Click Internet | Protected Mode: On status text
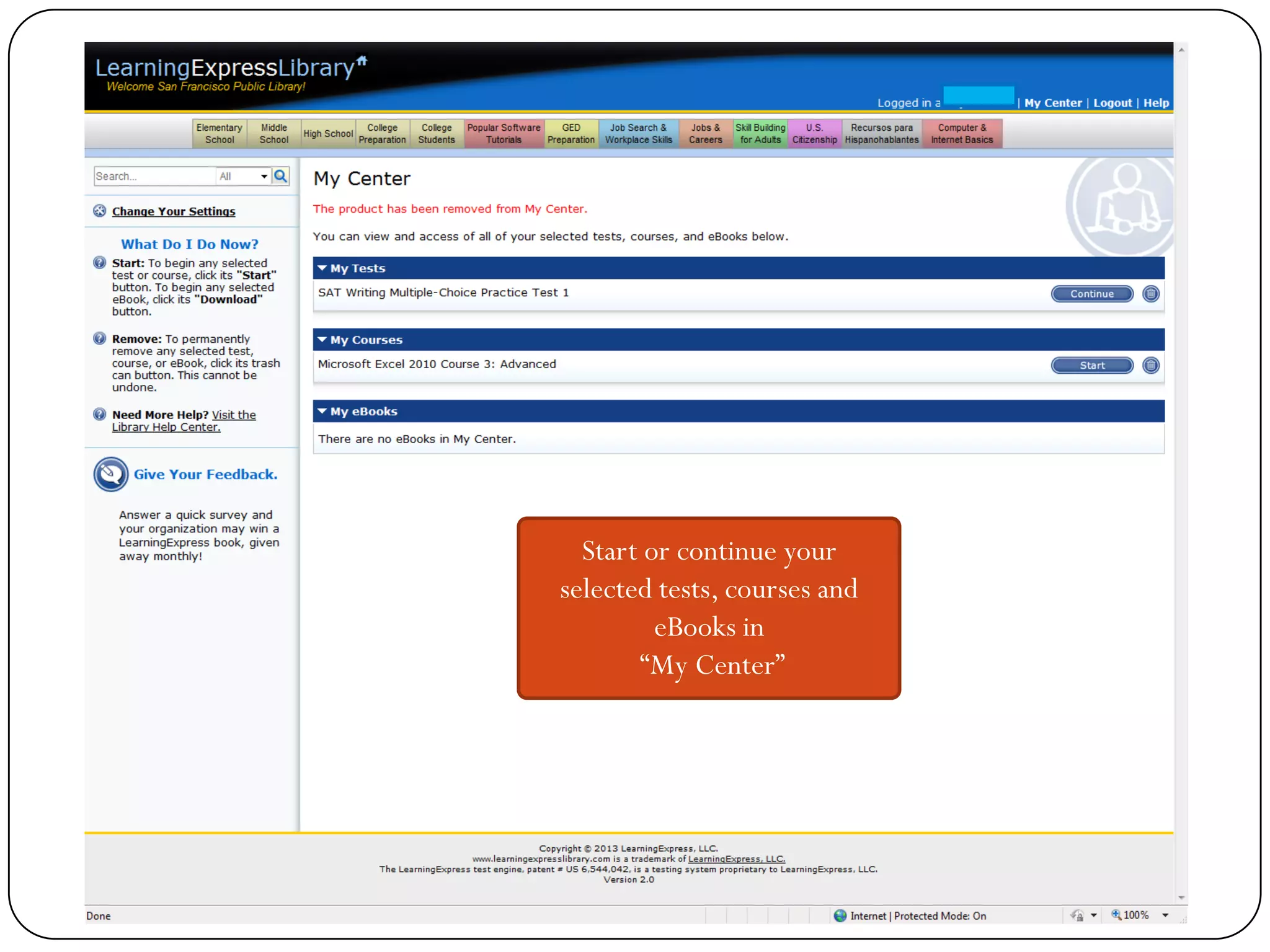 (x=918, y=915)
